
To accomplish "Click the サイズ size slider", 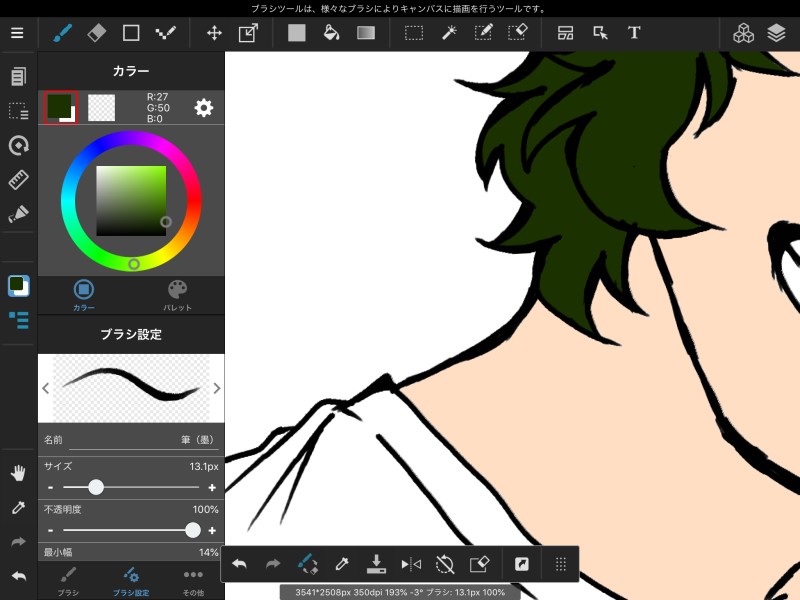I will click(131, 487).
